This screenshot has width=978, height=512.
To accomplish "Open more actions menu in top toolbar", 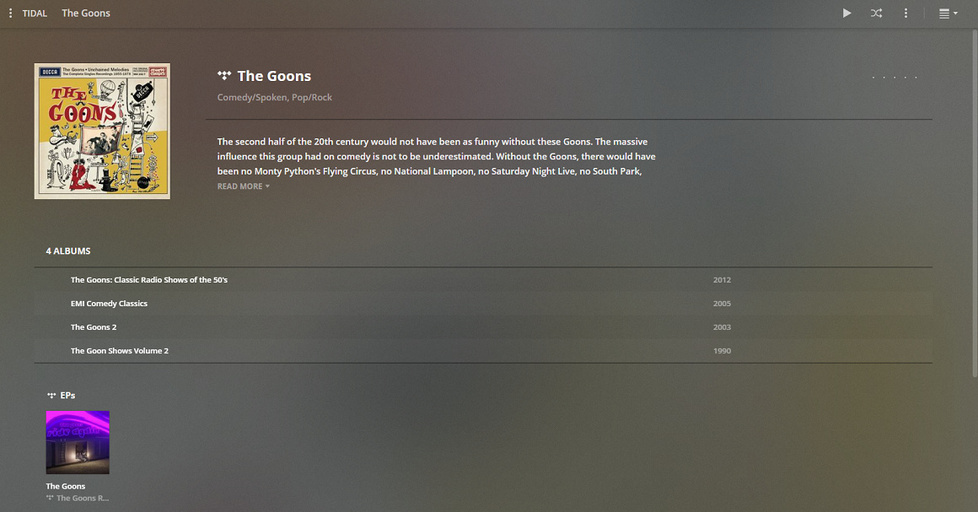I will click(906, 13).
